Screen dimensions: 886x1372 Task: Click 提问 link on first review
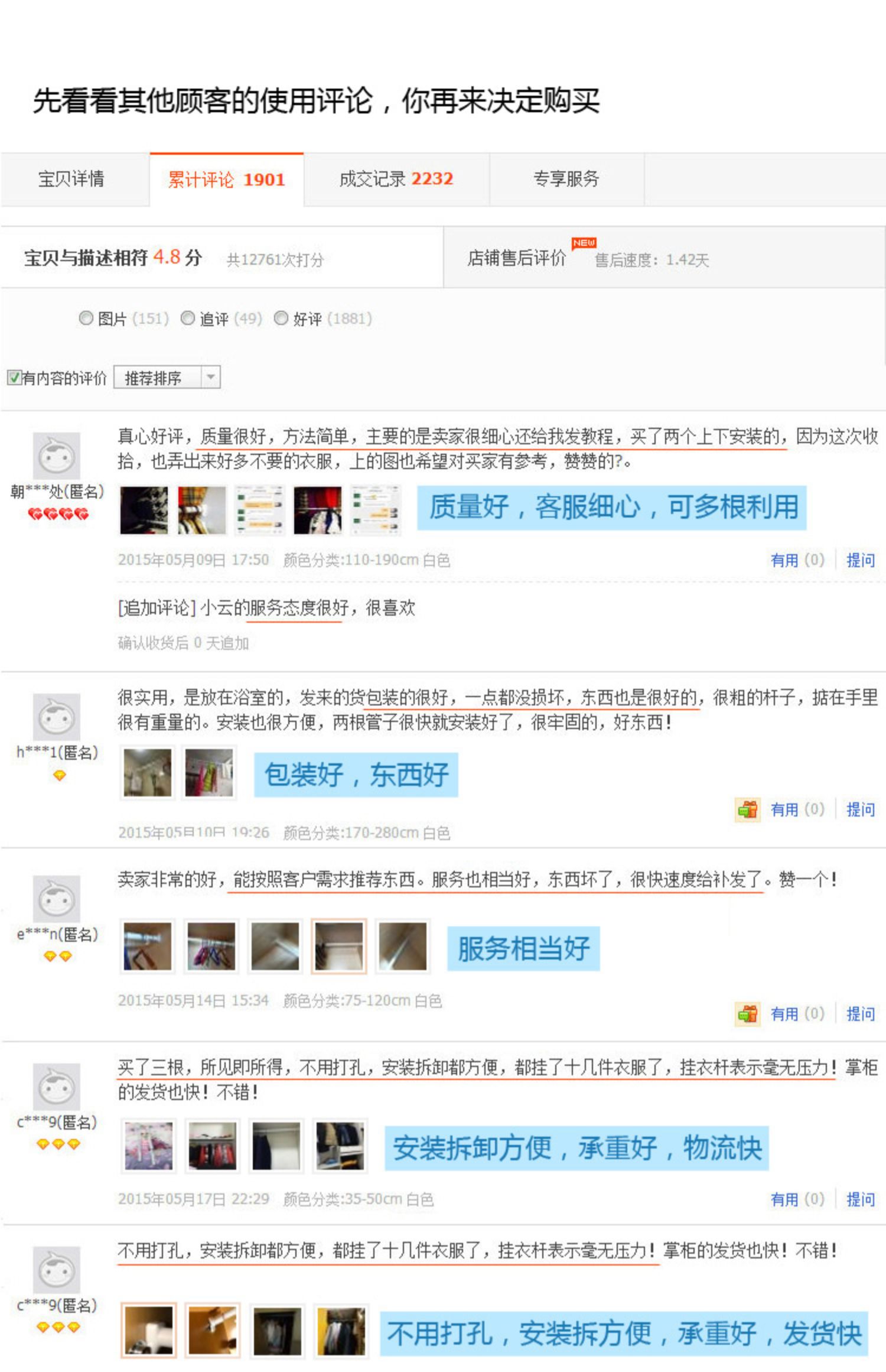click(x=861, y=560)
